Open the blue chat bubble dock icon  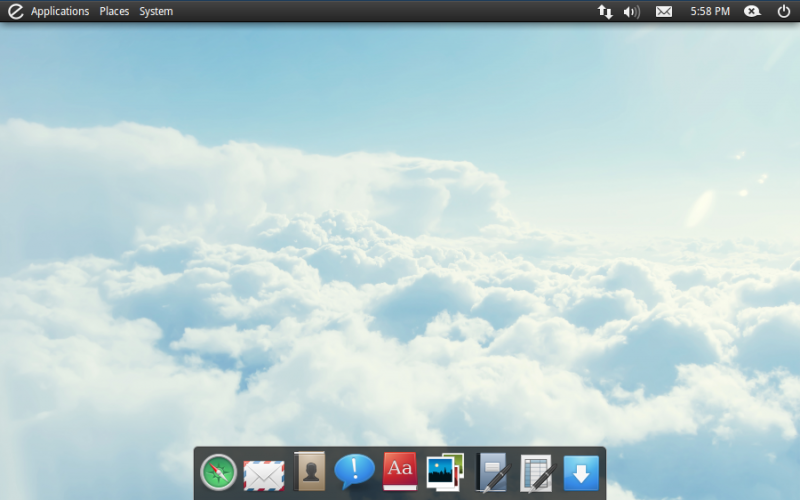click(354, 470)
